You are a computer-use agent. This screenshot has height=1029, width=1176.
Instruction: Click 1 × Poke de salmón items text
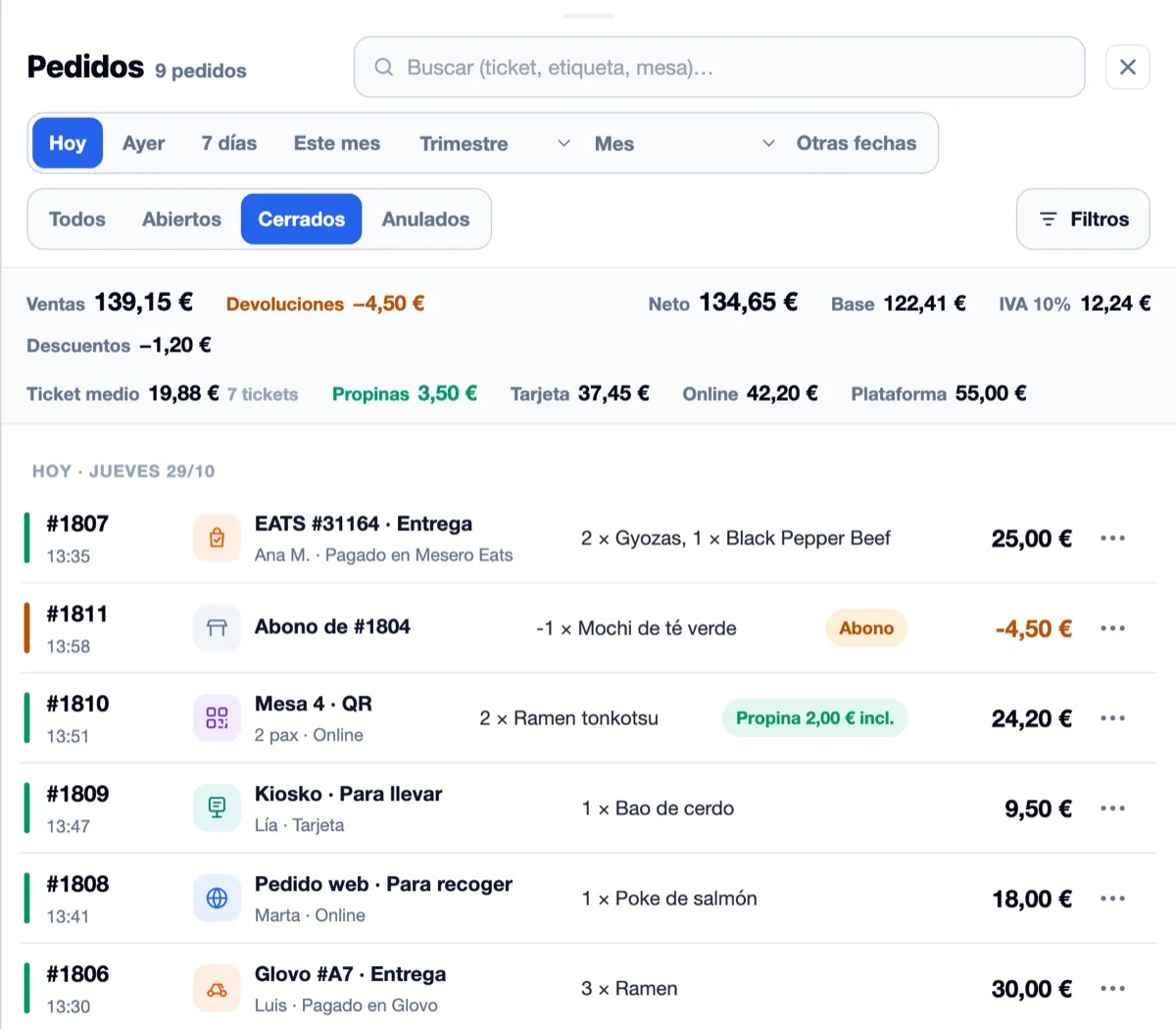pyautogui.click(x=669, y=899)
